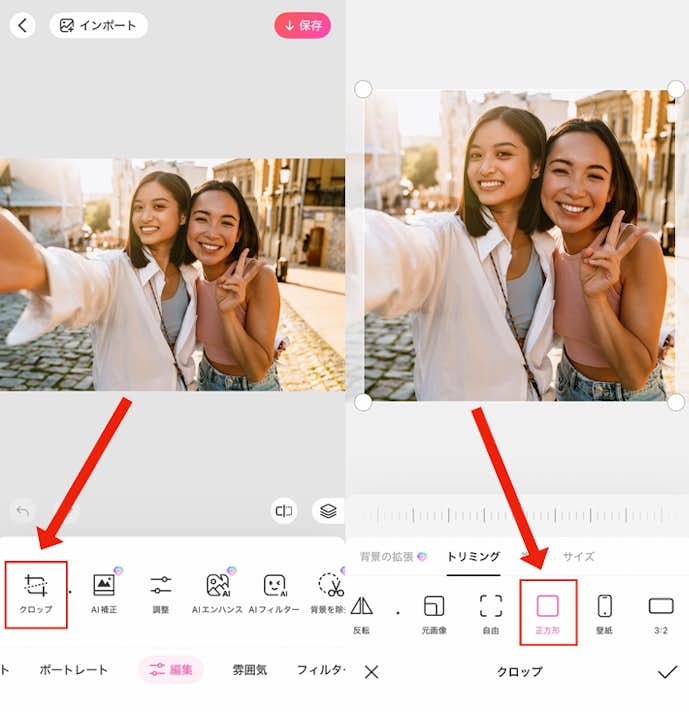Open the AI補正 auto-correct tool
This screenshot has height=712, width=689.
104,594
